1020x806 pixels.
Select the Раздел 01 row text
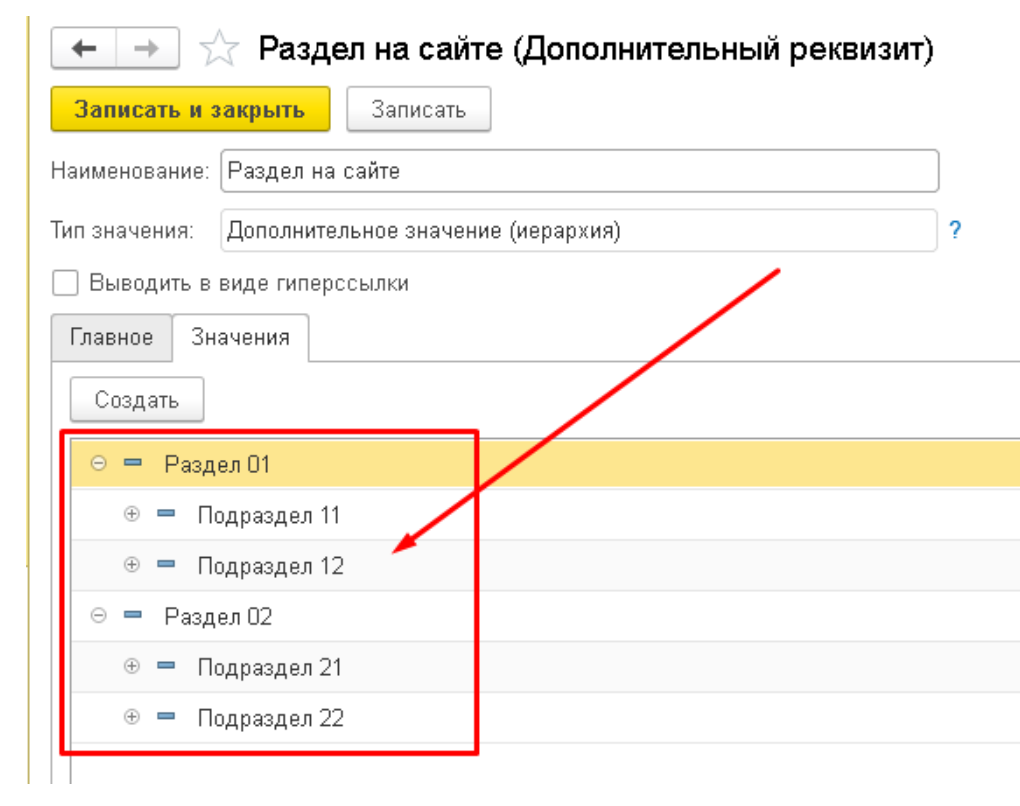(x=217, y=464)
